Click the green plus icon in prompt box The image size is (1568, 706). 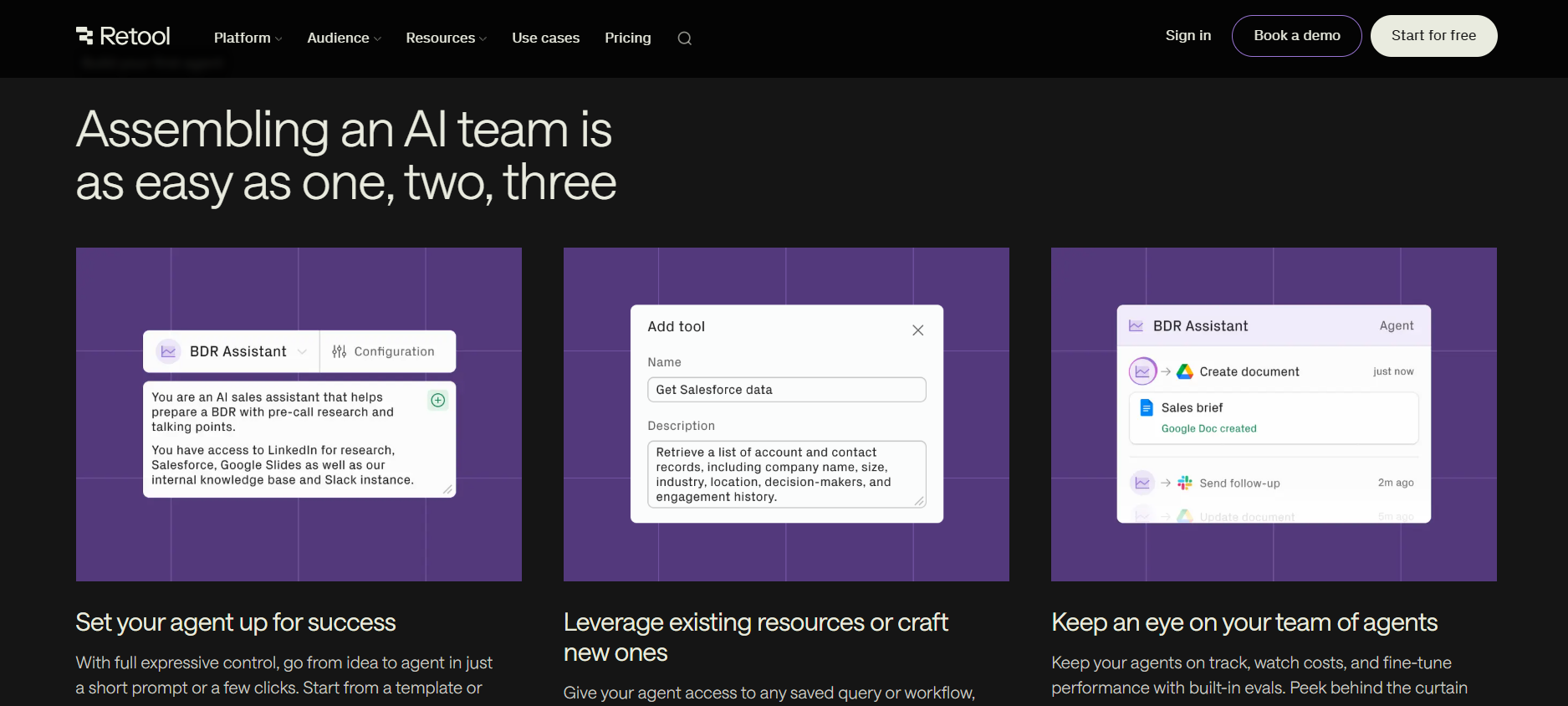tap(437, 400)
